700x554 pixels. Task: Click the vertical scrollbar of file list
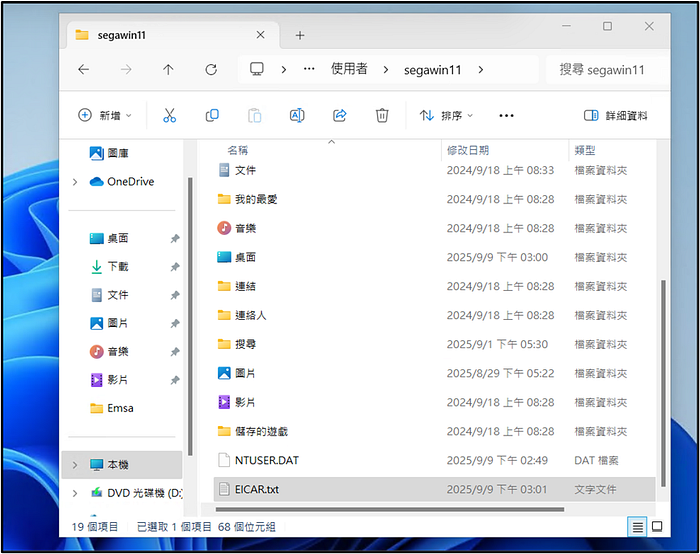pyautogui.click(x=663, y=383)
